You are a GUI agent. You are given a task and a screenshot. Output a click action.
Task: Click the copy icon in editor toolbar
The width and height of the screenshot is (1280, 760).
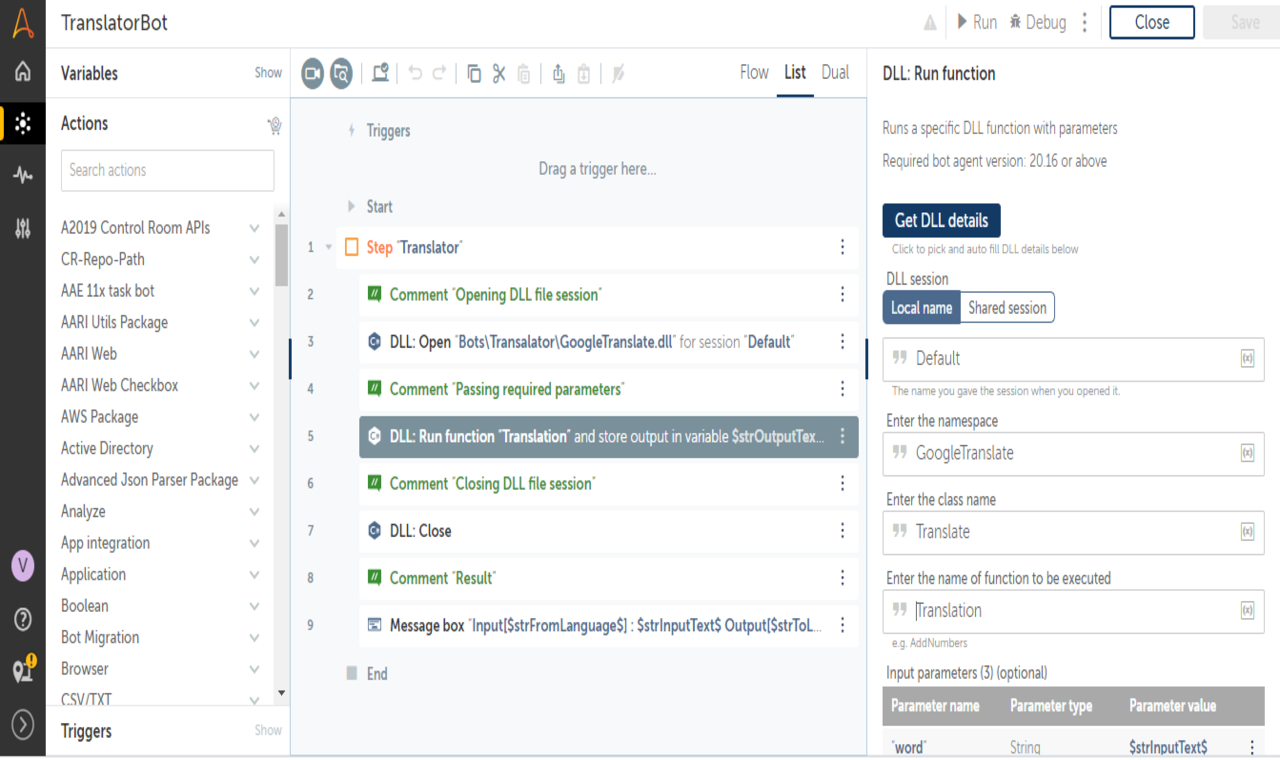(474, 73)
